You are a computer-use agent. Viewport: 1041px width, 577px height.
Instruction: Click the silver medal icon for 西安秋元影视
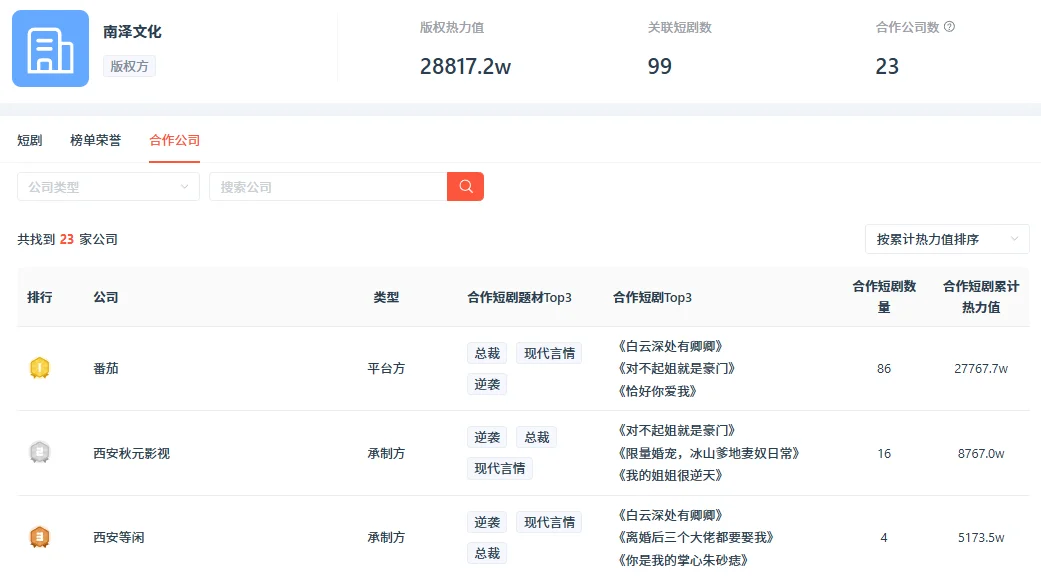click(x=41, y=453)
